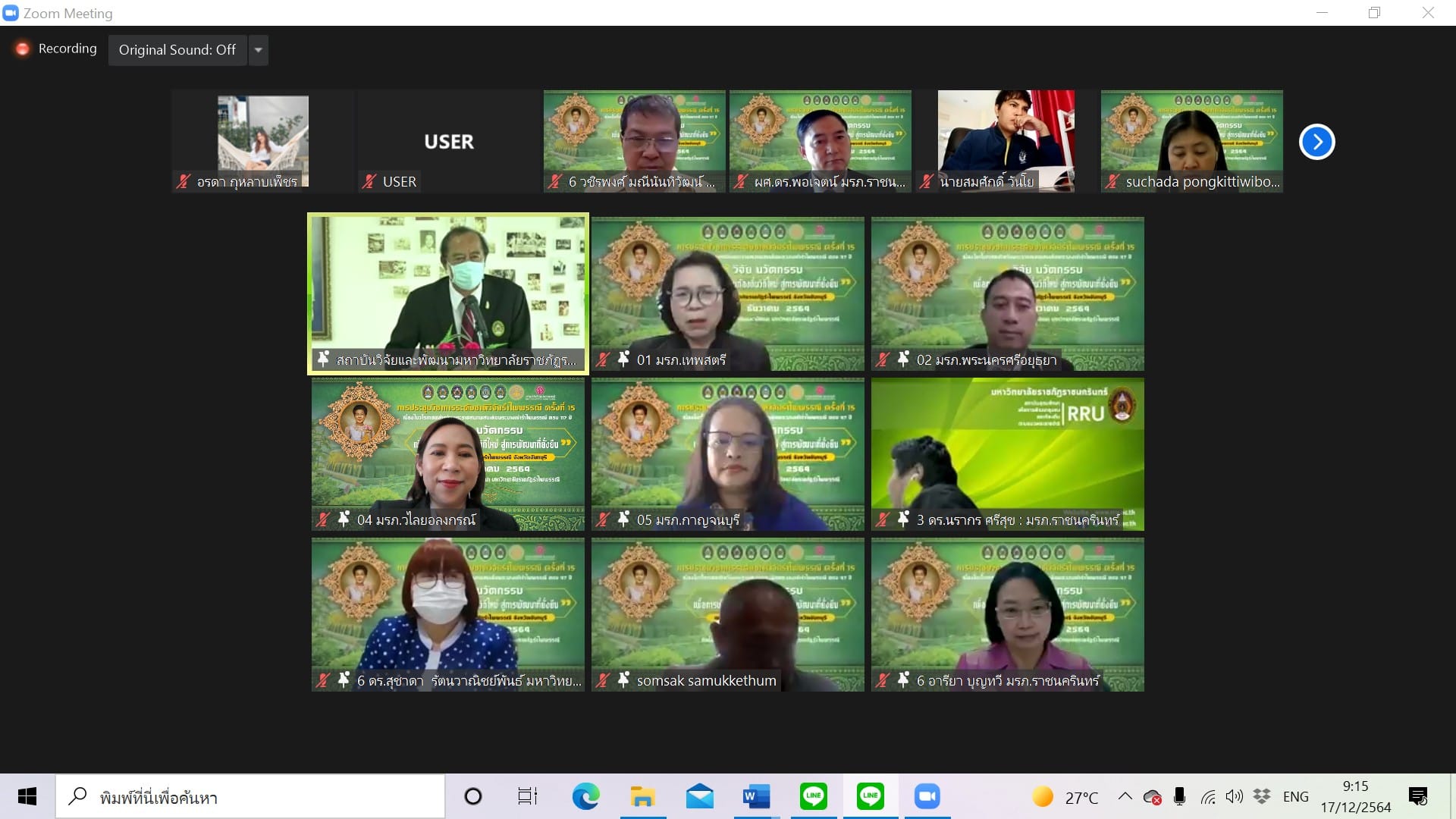Screen dimensions: 1456x819
Task: Show next participants with blue arrow
Action: click(1316, 142)
